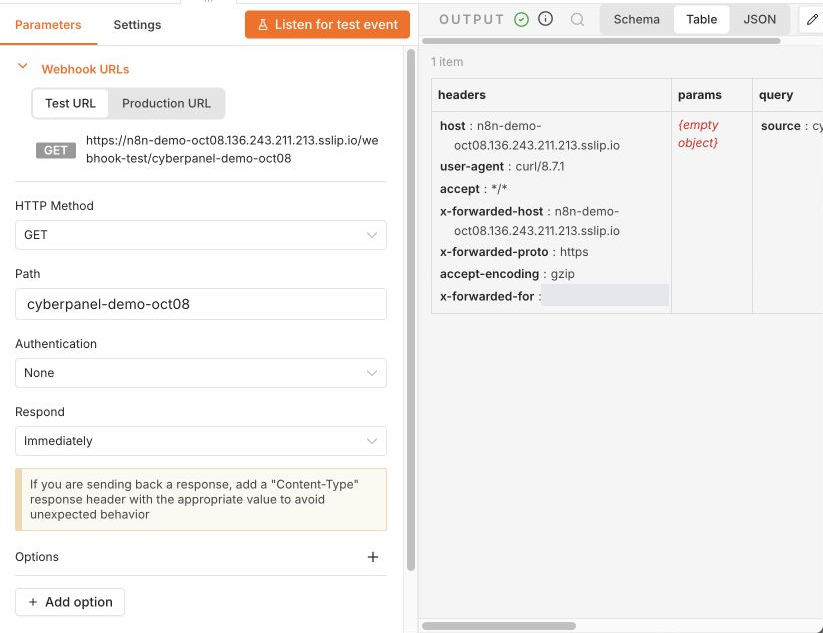Viewport: 823px width, 633px height.
Task: Click the x-forwarded-host header row
Action: [x=530, y=221]
